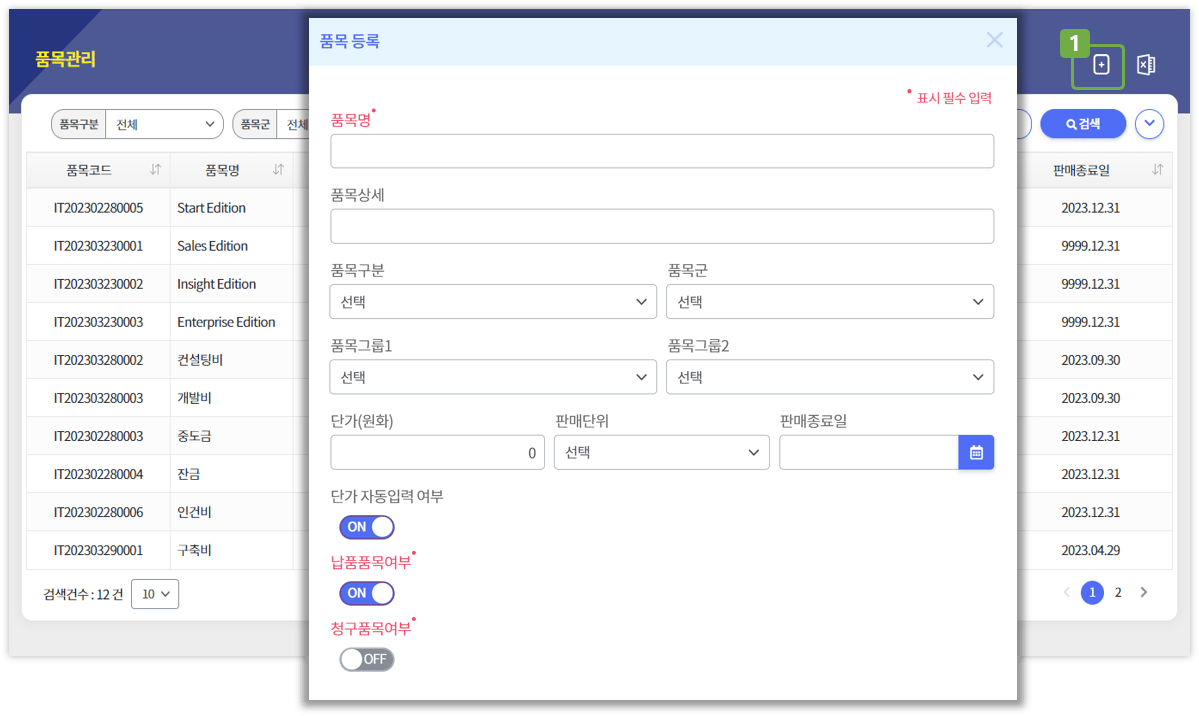
Task: Expand the 품목그룹2 dropdown
Action: (830, 377)
